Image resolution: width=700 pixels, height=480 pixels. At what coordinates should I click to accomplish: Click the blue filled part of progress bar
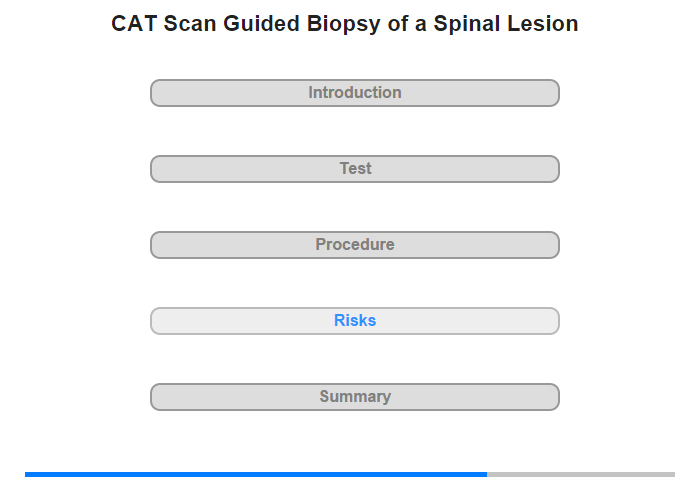coord(256,474)
